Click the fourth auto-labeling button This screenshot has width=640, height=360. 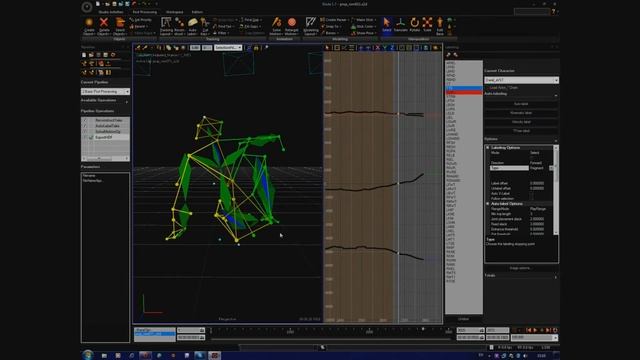click(521, 131)
